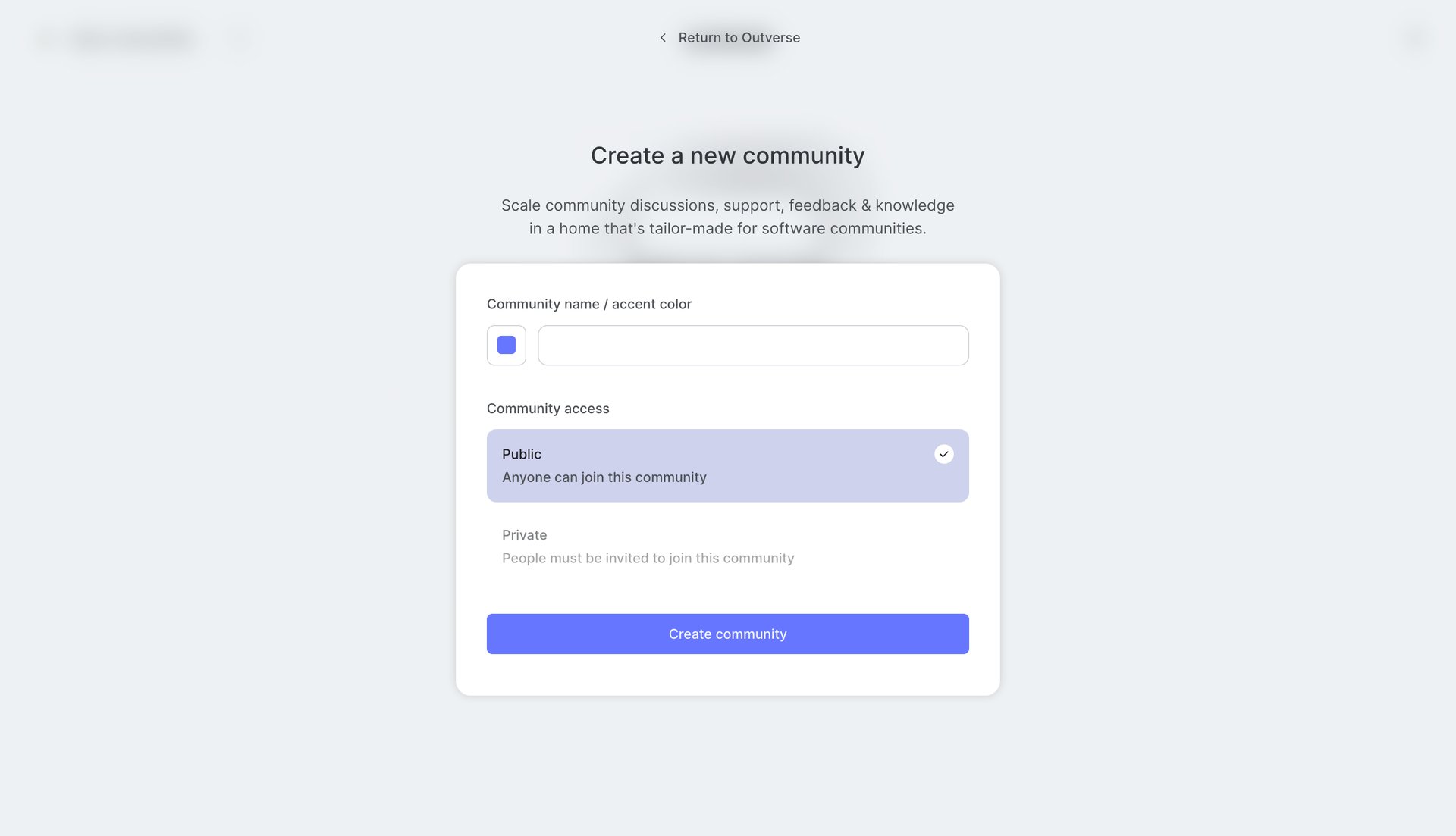Click the check badge inside the highlighted card

943,454
